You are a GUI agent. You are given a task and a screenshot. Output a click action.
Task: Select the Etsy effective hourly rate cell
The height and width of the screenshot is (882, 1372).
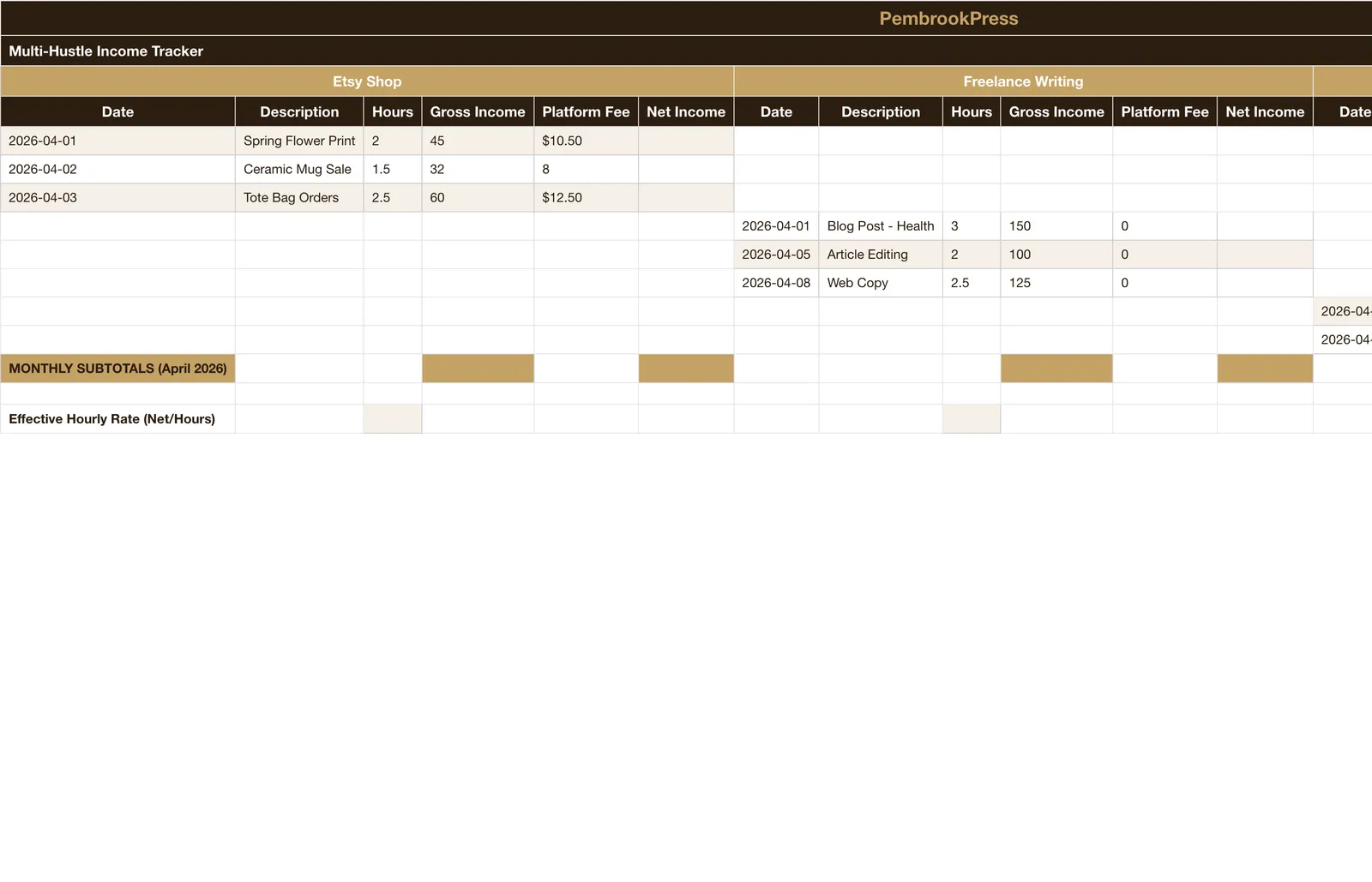click(x=393, y=418)
